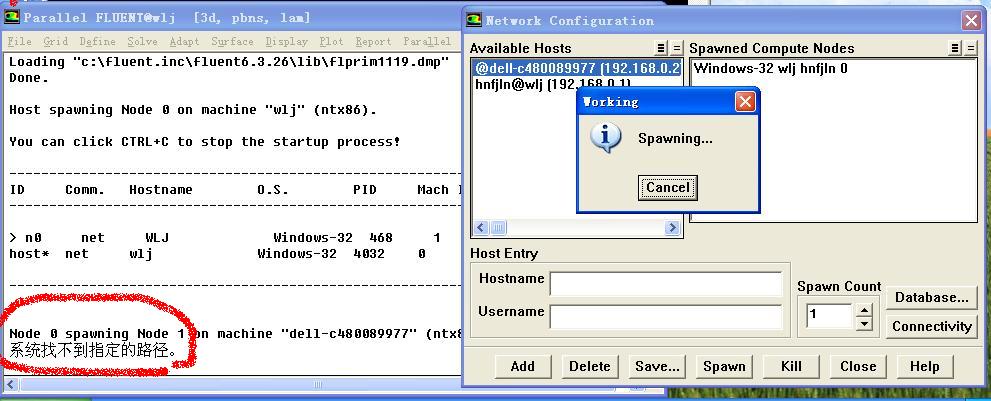This screenshot has height=401, width=991.
Task: Click select-all icon above Available Hosts list
Action: tap(661, 48)
